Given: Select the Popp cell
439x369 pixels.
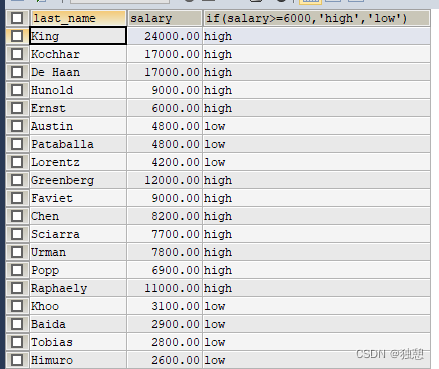Looking at the screenshot, I should [78, 270].
